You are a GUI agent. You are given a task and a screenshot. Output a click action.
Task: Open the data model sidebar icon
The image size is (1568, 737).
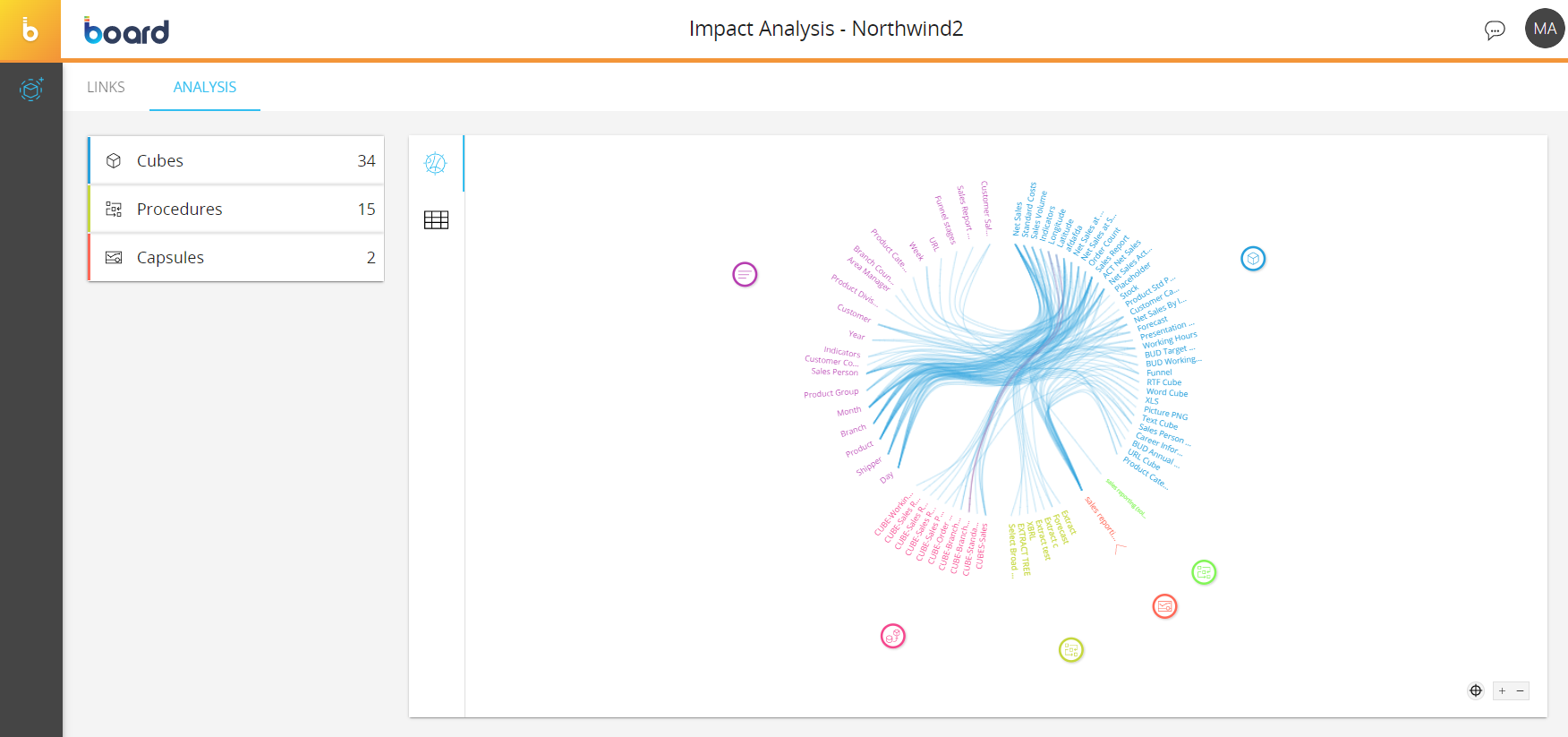pyautogui.click(x=31, y=89)
